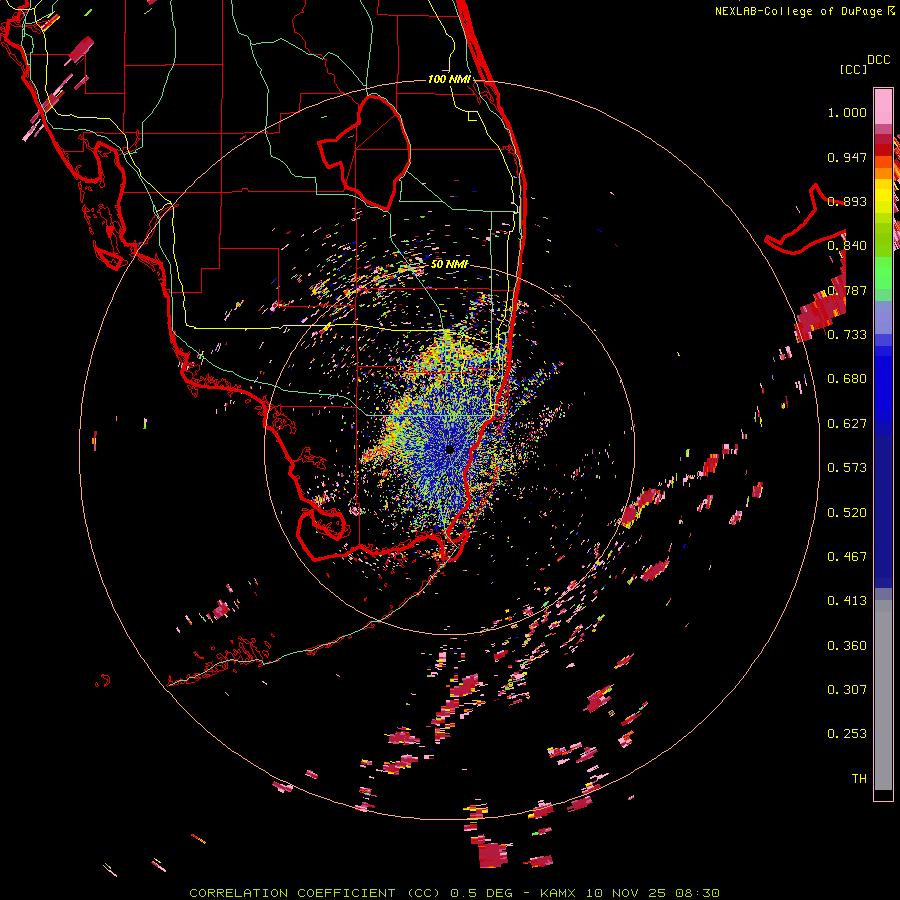Click the 50 NMI range ring label
This screenshot has height=900, width=900.
[449, 265]
